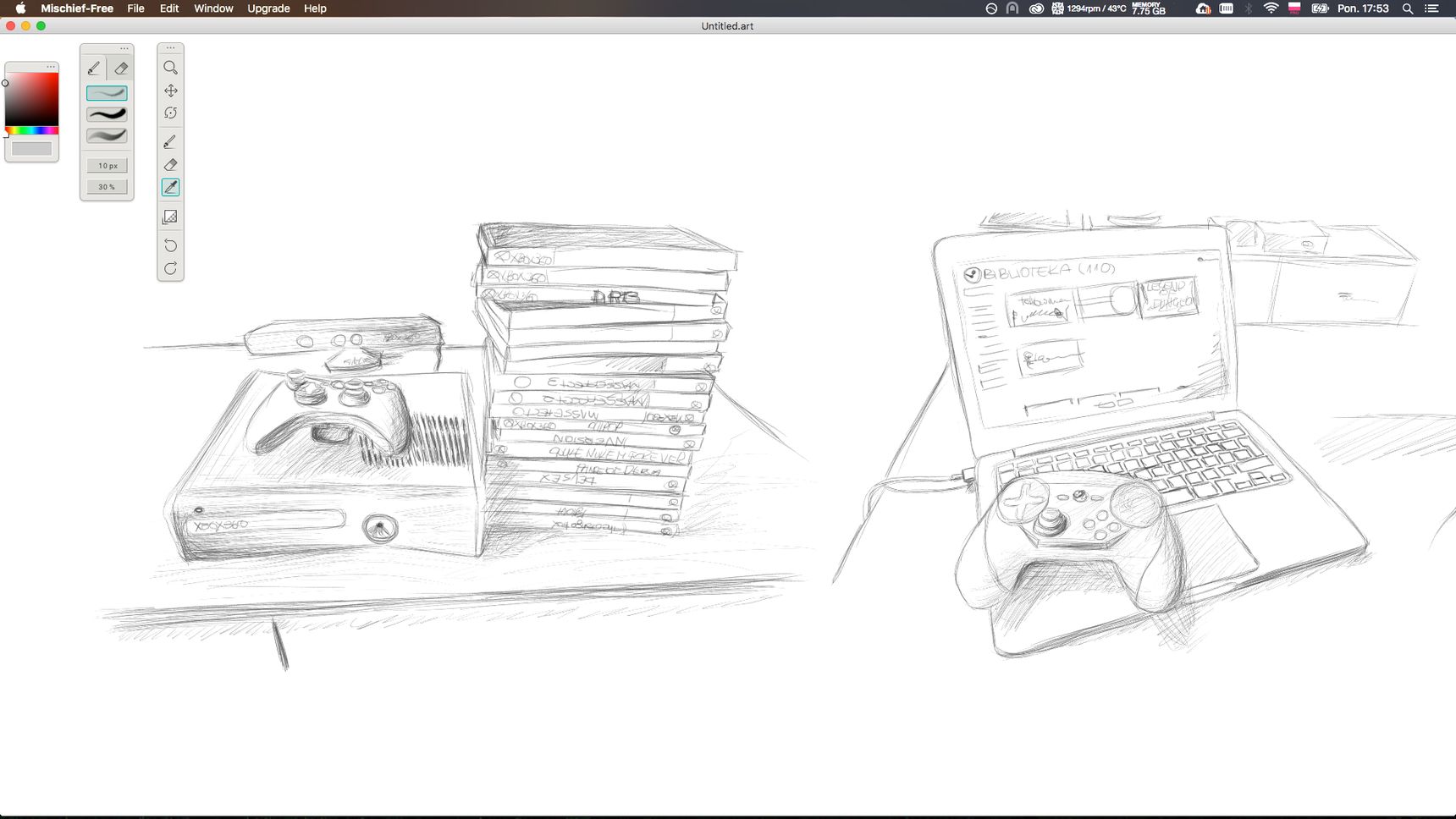Activate the Eyedropper color picker tool

pos(170,188)
